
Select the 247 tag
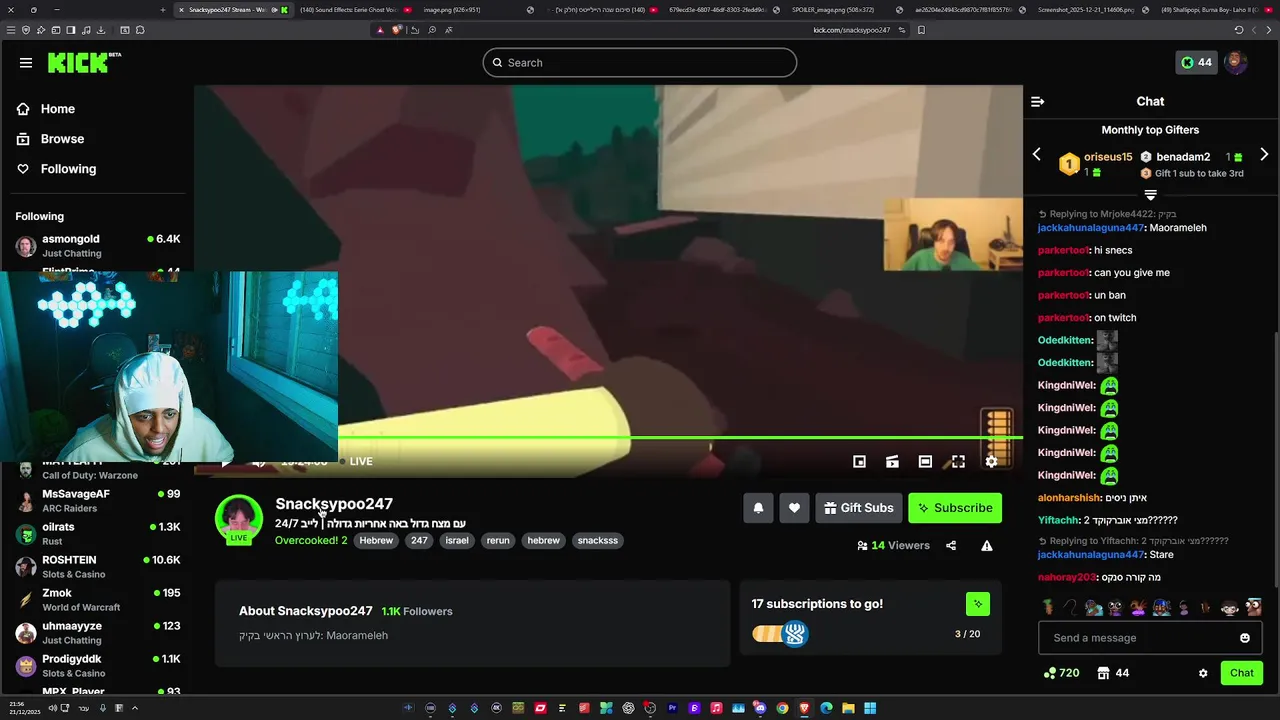(419, 540)
